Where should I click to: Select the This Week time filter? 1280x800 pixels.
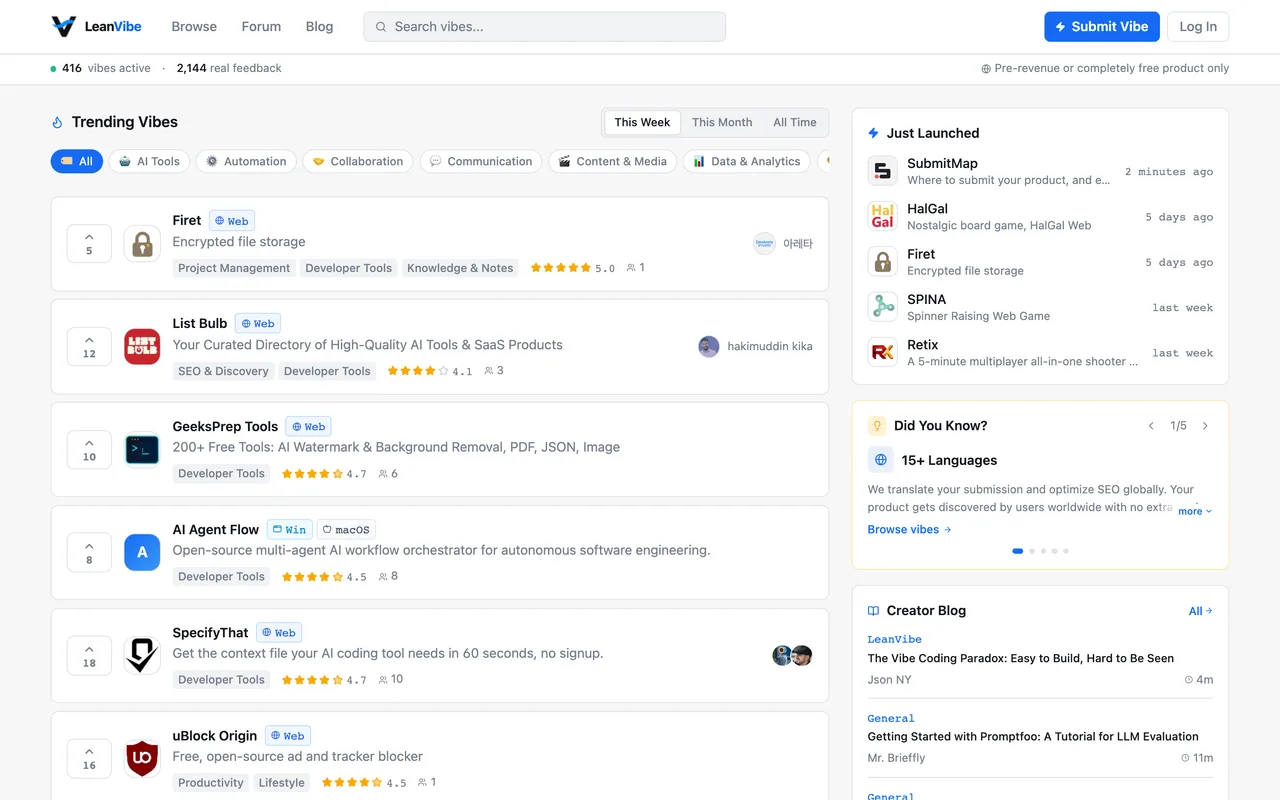pos(642,122)
